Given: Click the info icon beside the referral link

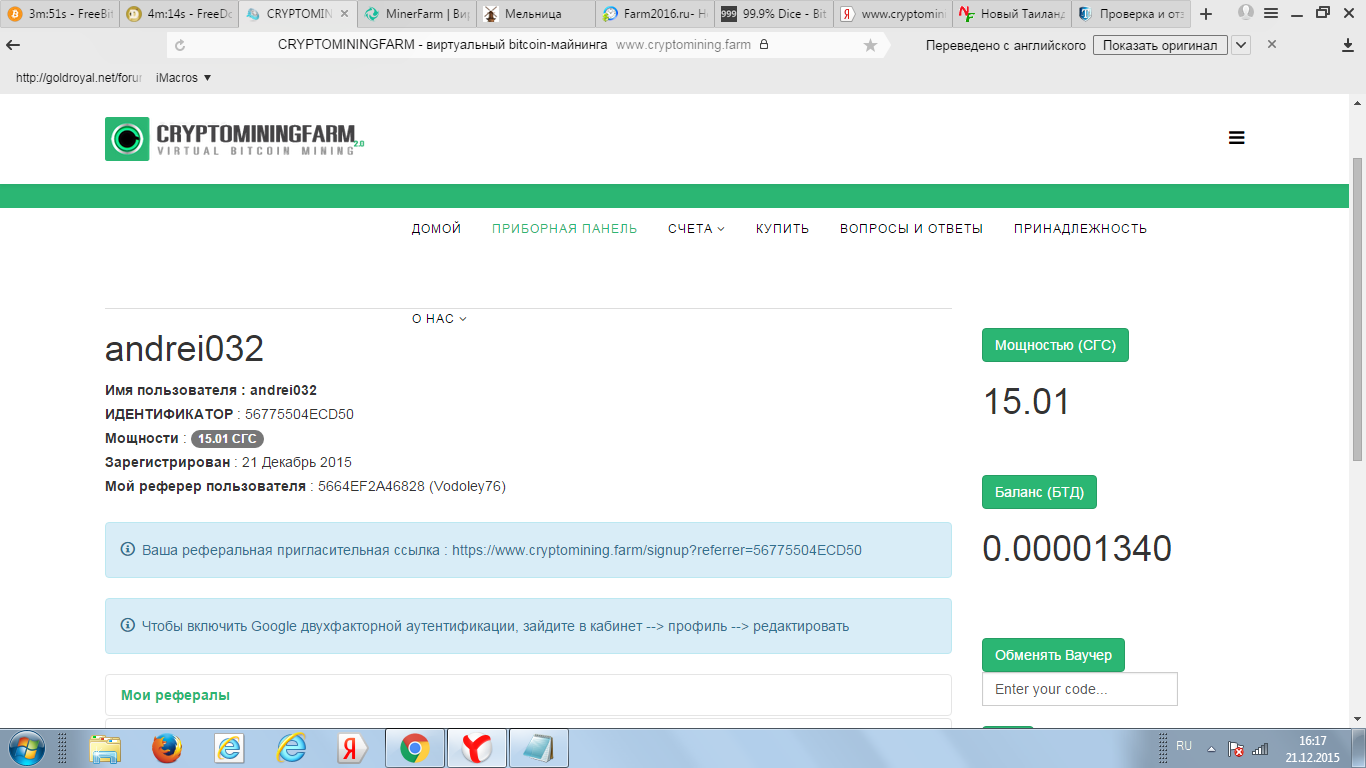Looking at the screenshot, I should point(128,549).
